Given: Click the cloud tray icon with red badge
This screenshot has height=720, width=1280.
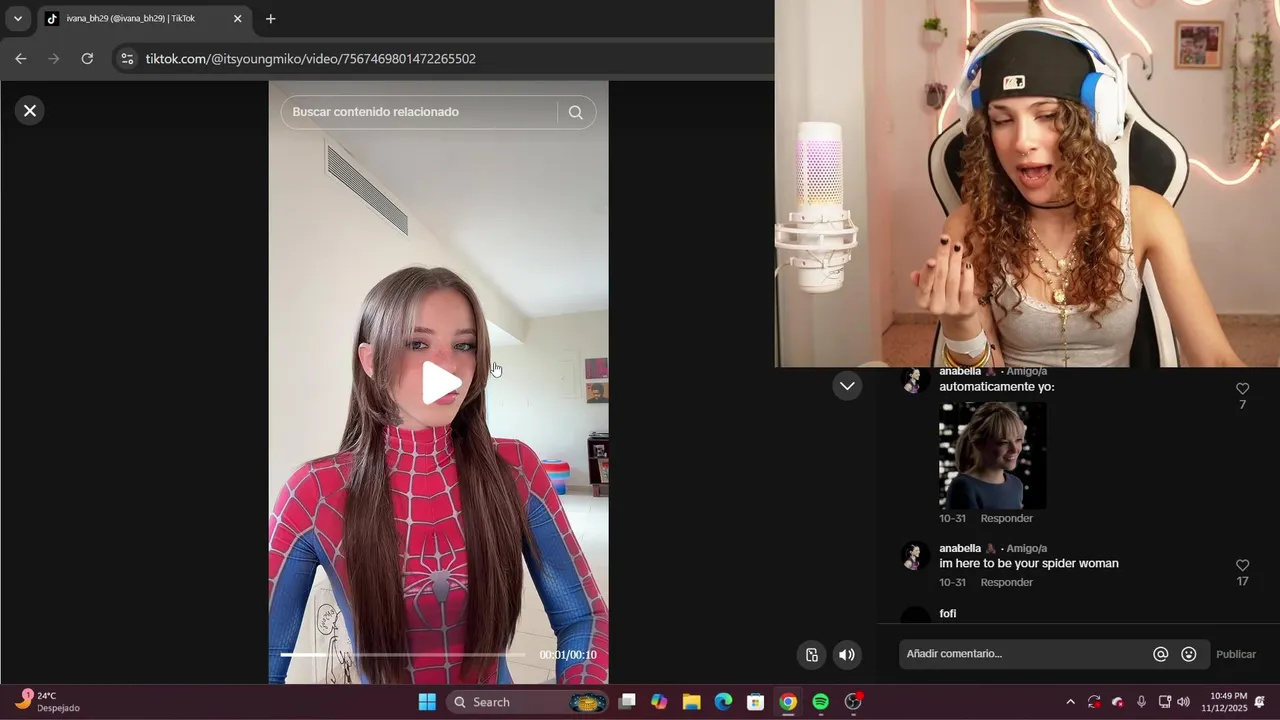Looking at the screenshot, I should (x=1118, y=702).
